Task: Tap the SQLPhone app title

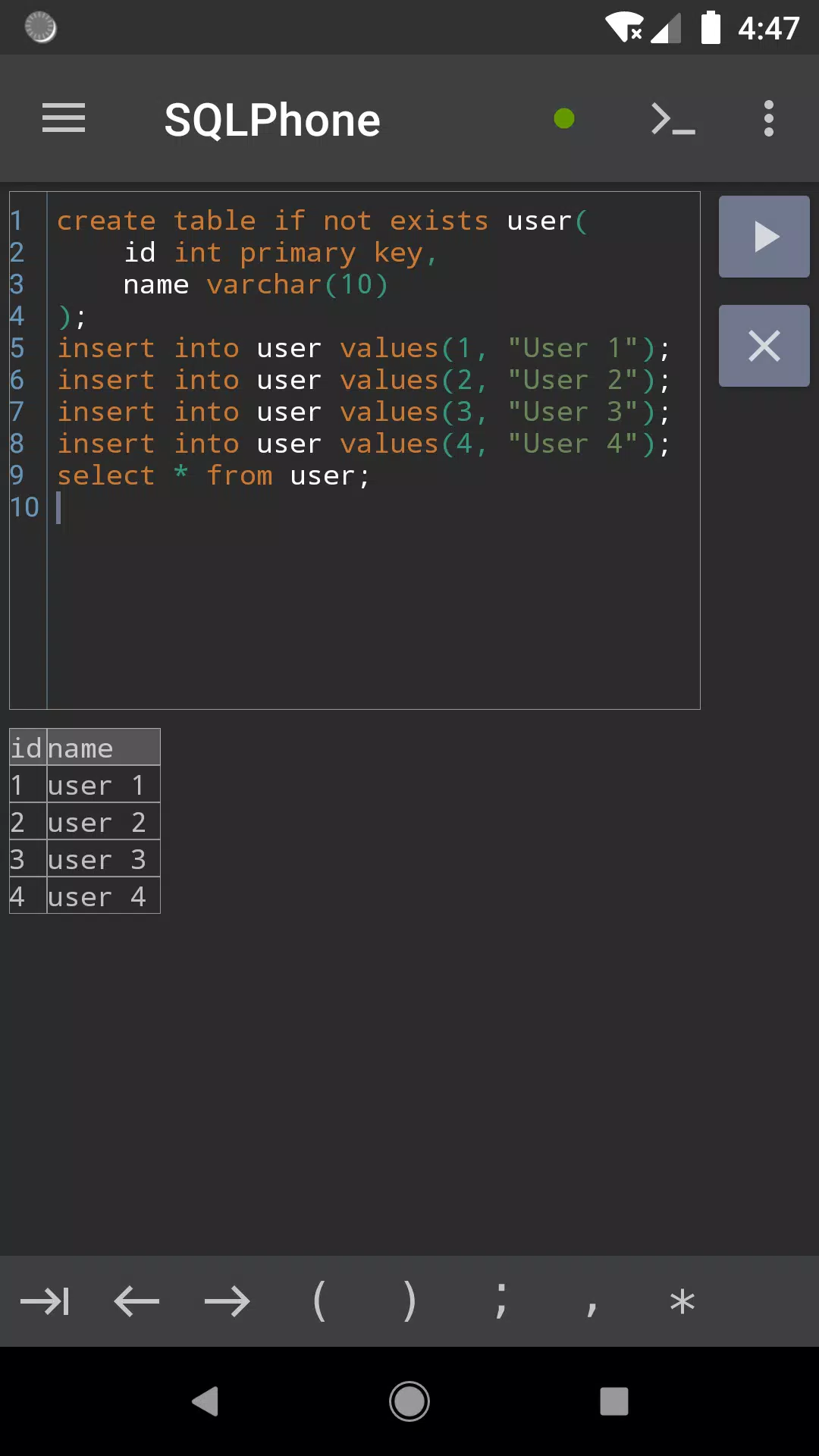Action: click(x=272, y=120)
